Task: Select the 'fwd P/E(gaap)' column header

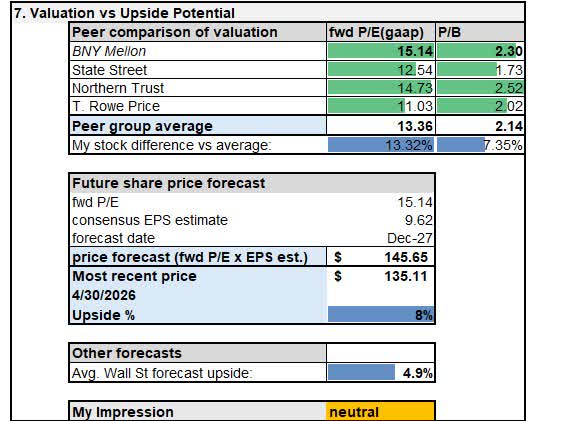Action: tap(377, 33)
